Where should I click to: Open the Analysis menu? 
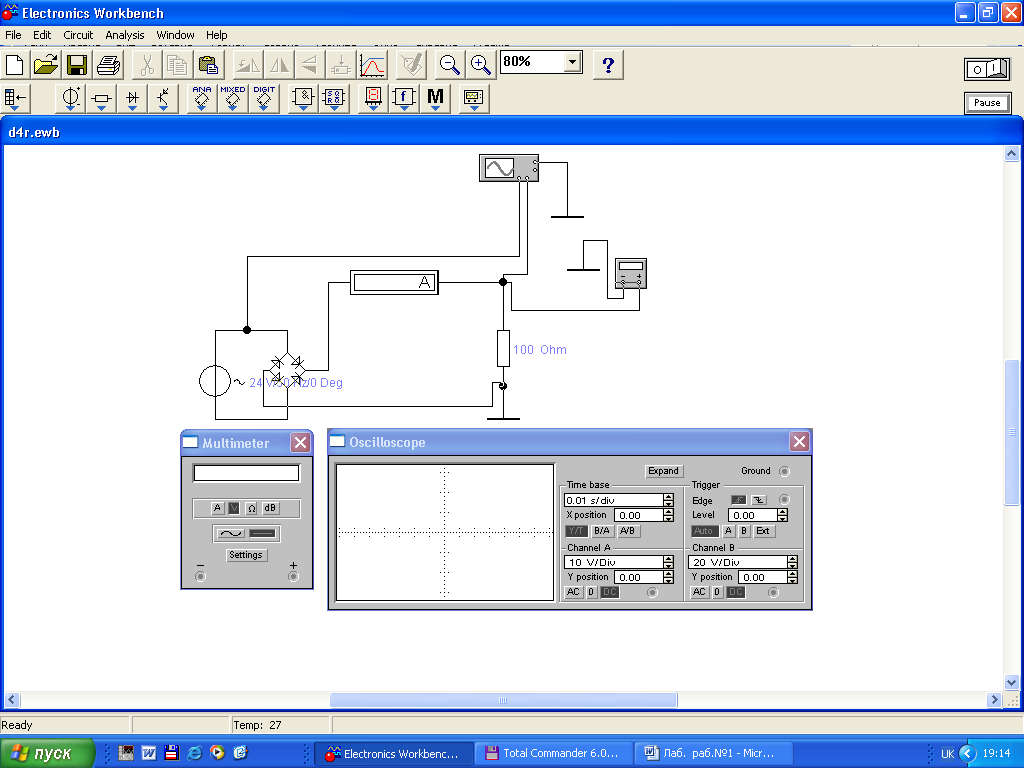(x=125, y=35)
